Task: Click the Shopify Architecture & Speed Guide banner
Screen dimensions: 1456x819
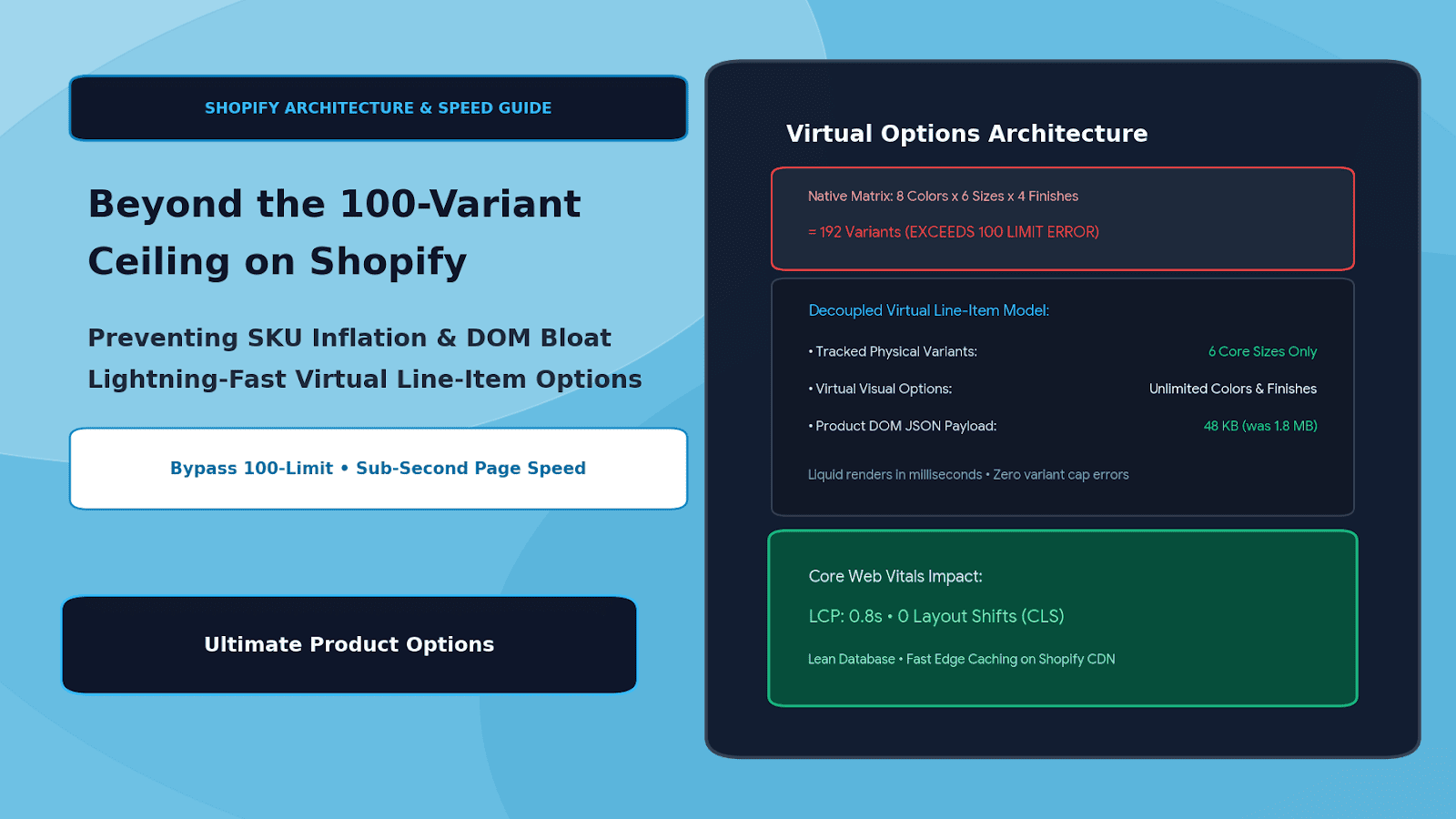Action: pyautogui.click(x=379, y=108)
